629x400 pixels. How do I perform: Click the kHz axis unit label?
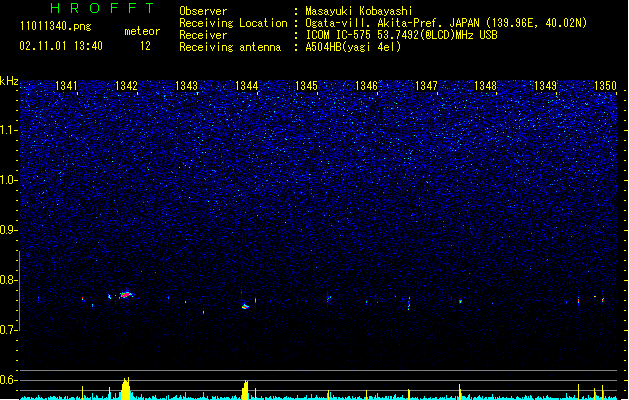pos(9,81)
